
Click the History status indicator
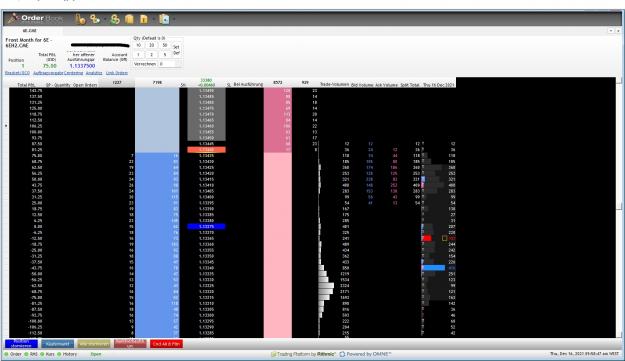point(67,354)
